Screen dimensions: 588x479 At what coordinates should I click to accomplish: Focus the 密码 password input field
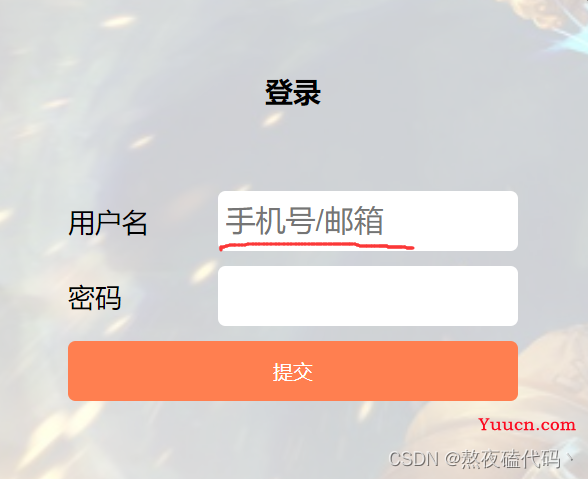coord(368,296)
